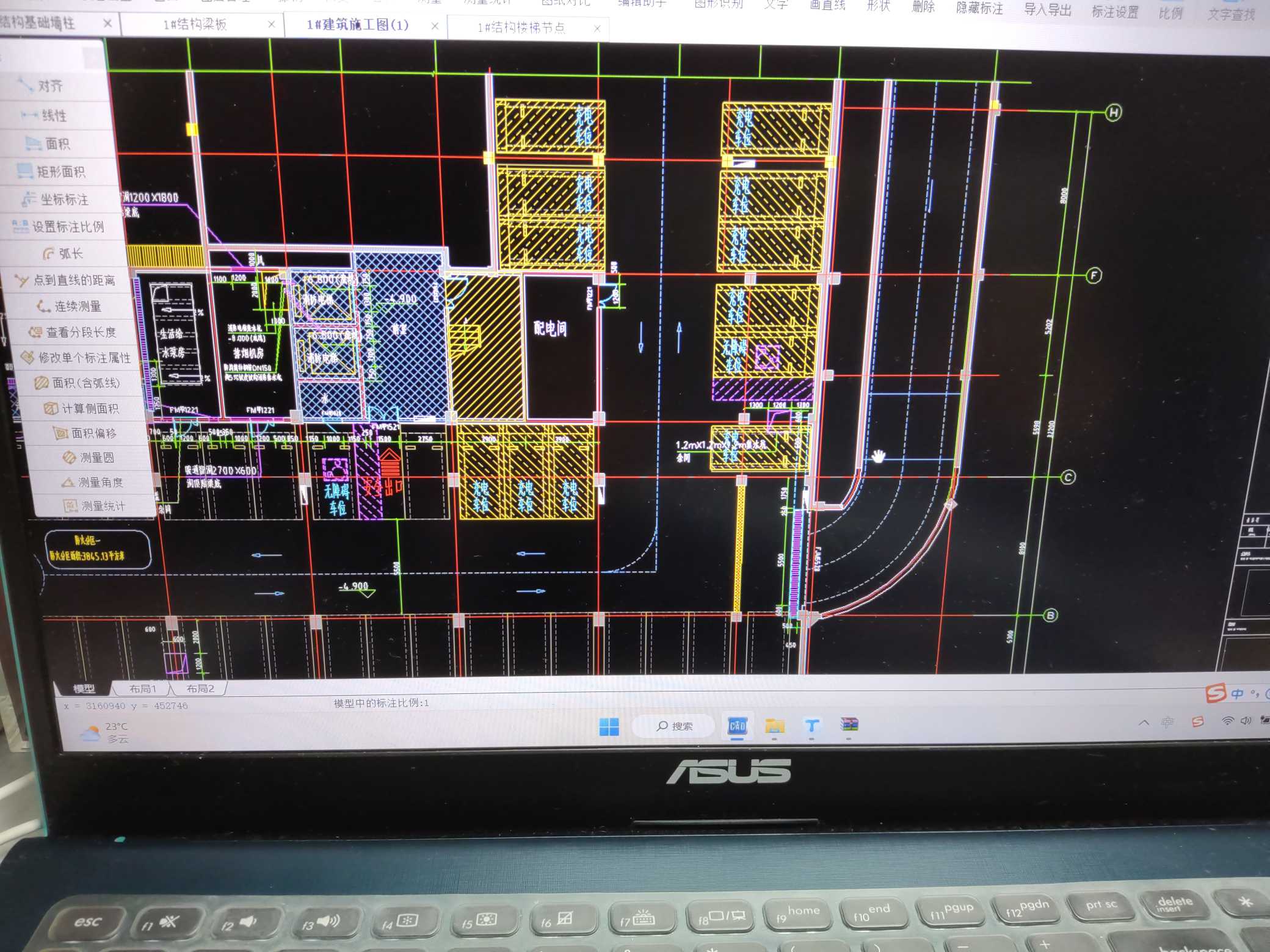Open the blue T app in taskbar

(811, 725)
